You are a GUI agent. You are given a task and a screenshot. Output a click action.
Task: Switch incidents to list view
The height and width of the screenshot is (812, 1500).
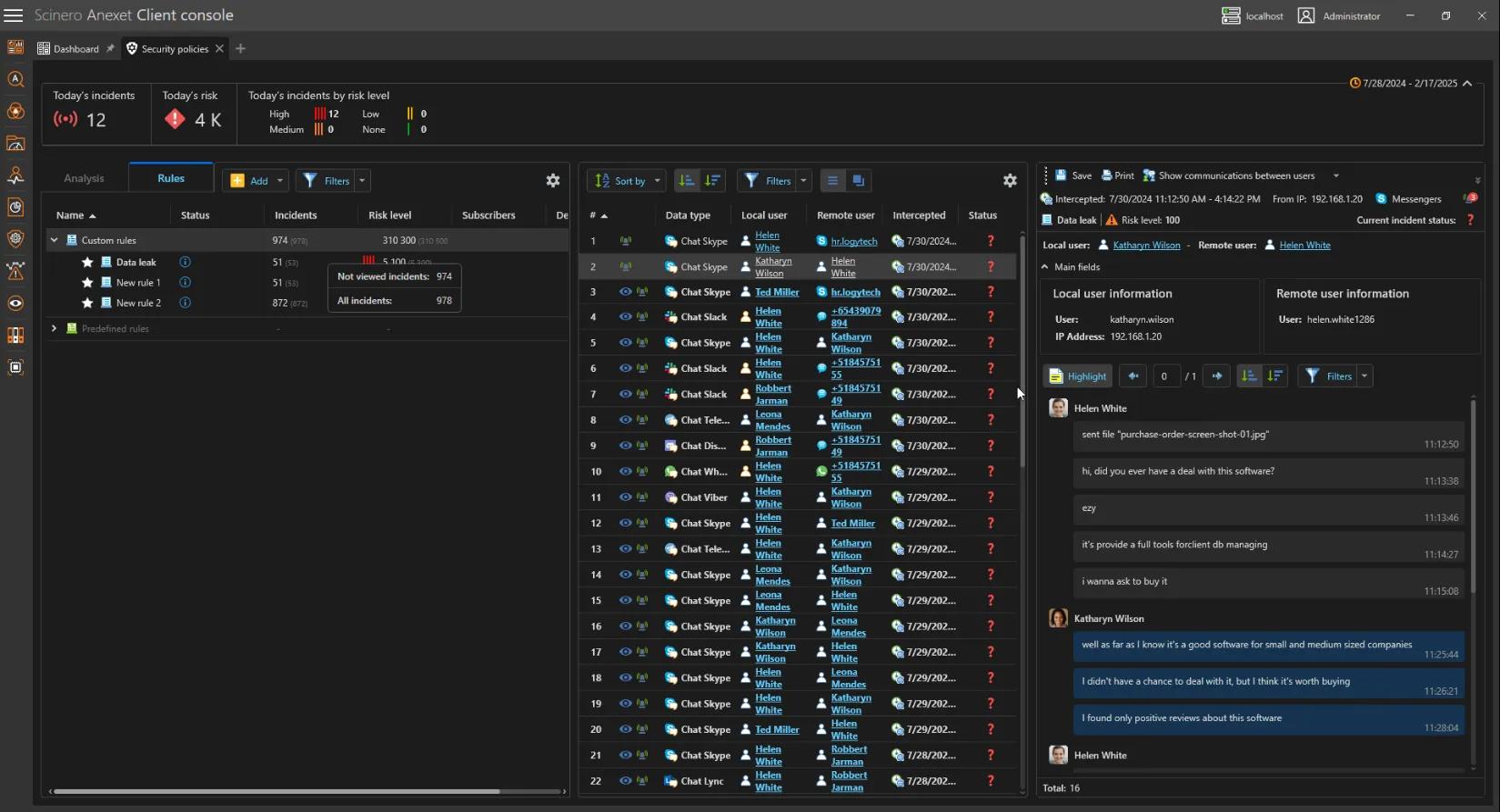click(x=832, y=180)
